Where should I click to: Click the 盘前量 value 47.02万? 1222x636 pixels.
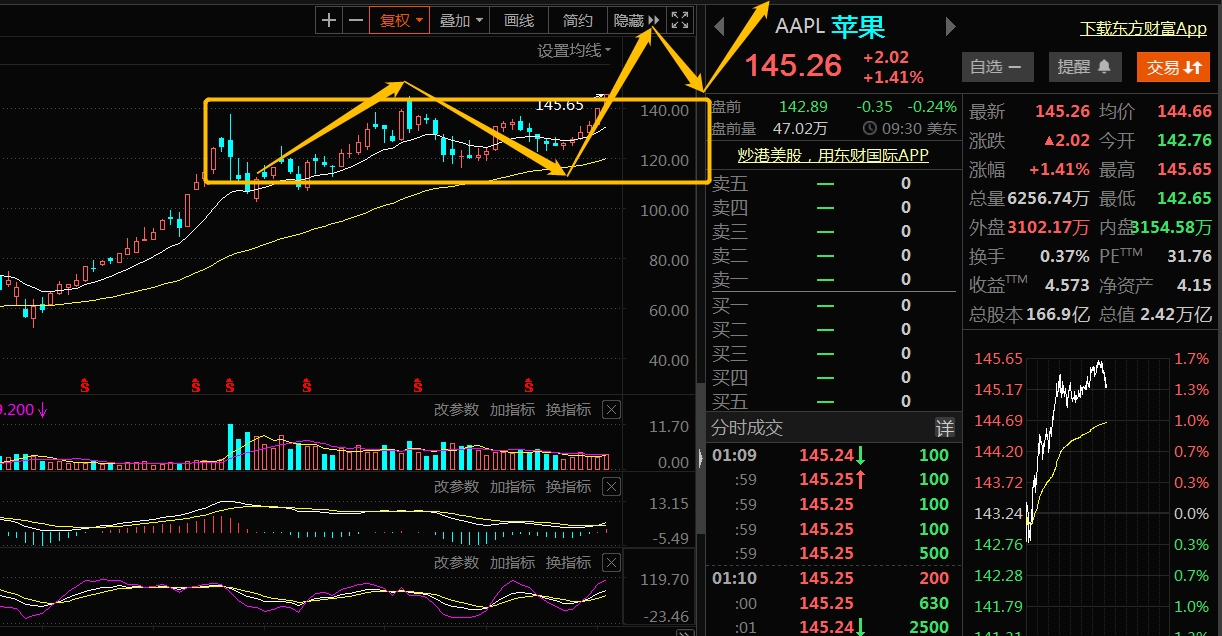pyautogui.click(x=800, y=128)
